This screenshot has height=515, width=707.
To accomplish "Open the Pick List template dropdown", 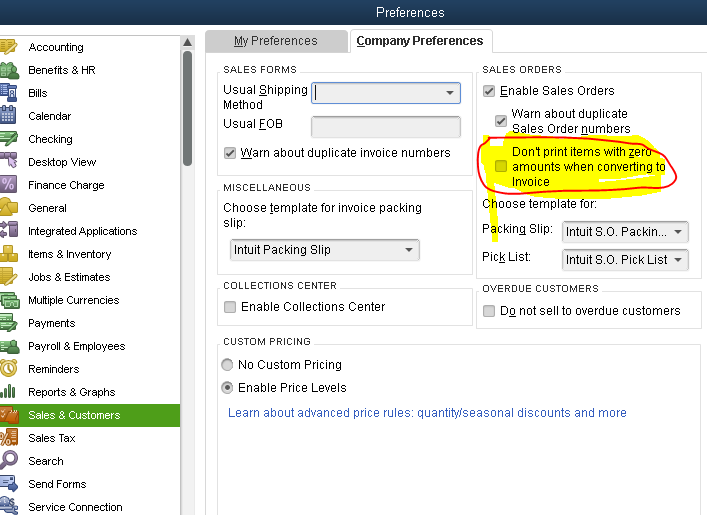I will pyautogui.click(x=678, y=260).
